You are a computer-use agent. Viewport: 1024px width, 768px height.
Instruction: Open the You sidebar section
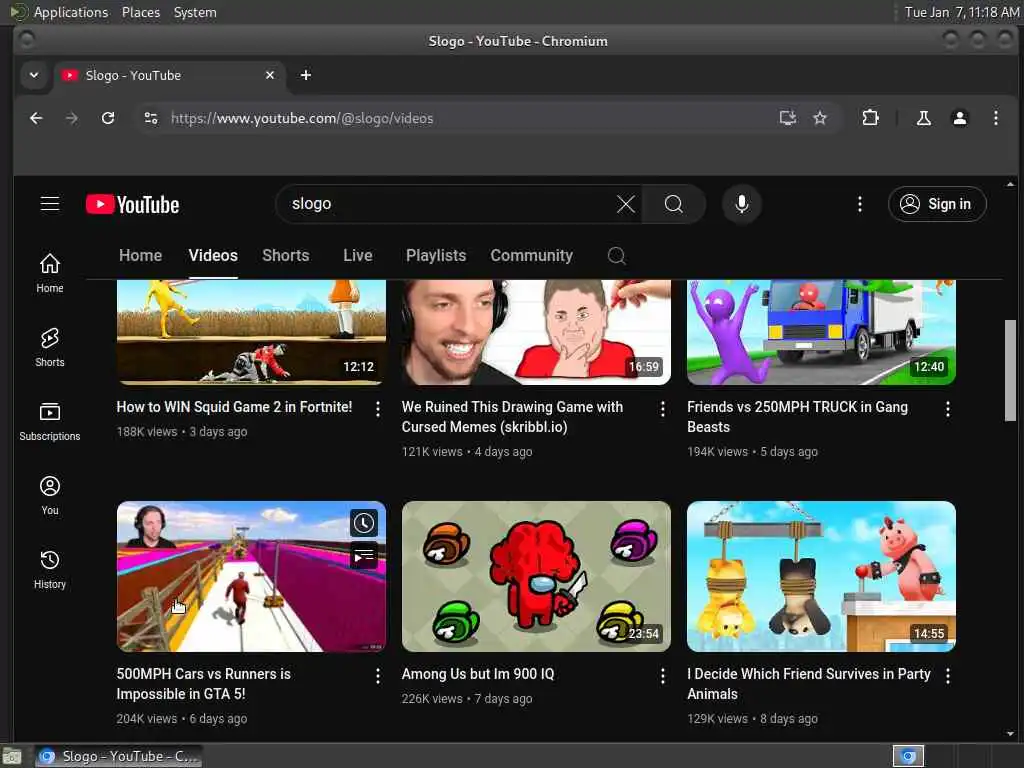coord(50,496)
